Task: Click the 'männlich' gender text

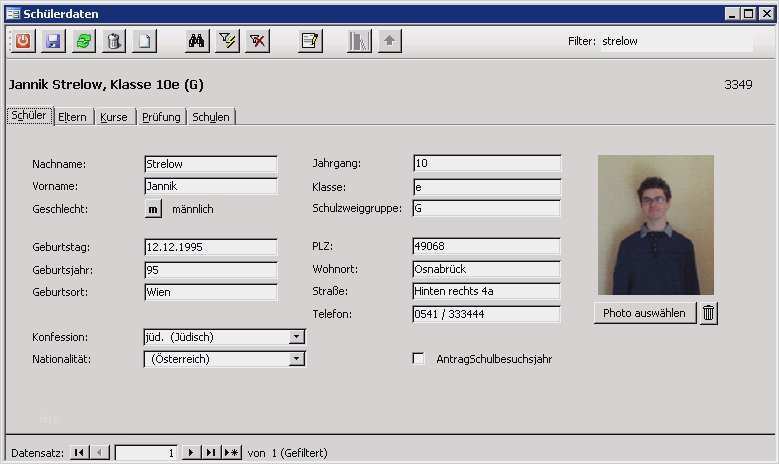Action: tap(193, 209)
